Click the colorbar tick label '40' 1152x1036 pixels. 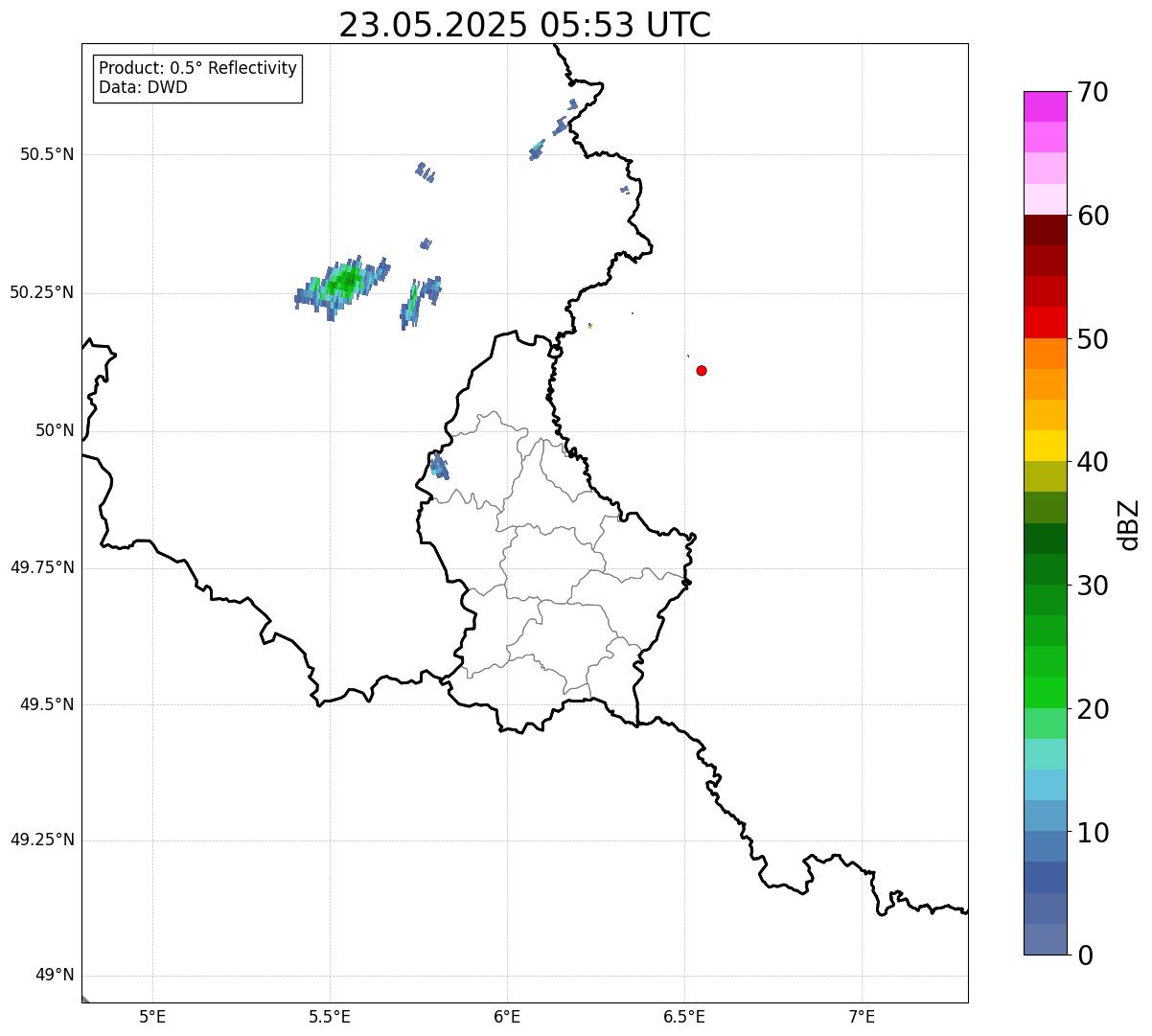pos(1093,462)
